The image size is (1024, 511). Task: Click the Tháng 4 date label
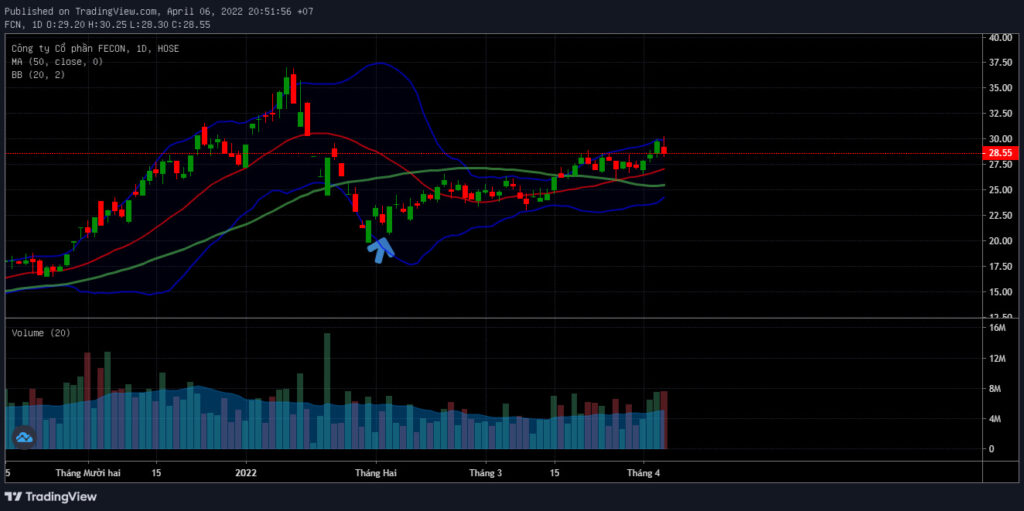pos(644,472)
